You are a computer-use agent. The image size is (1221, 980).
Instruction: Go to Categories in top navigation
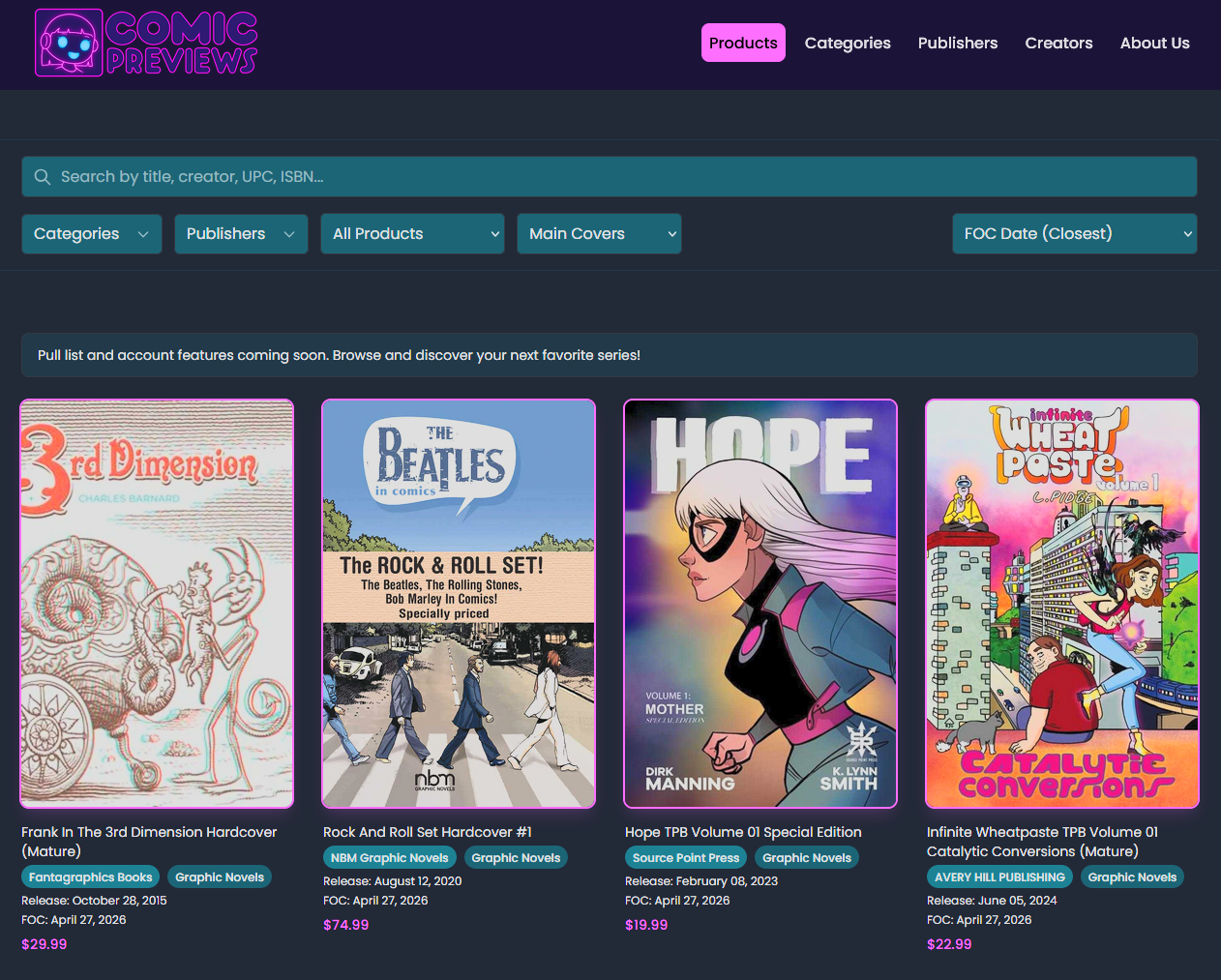point(848,43)
